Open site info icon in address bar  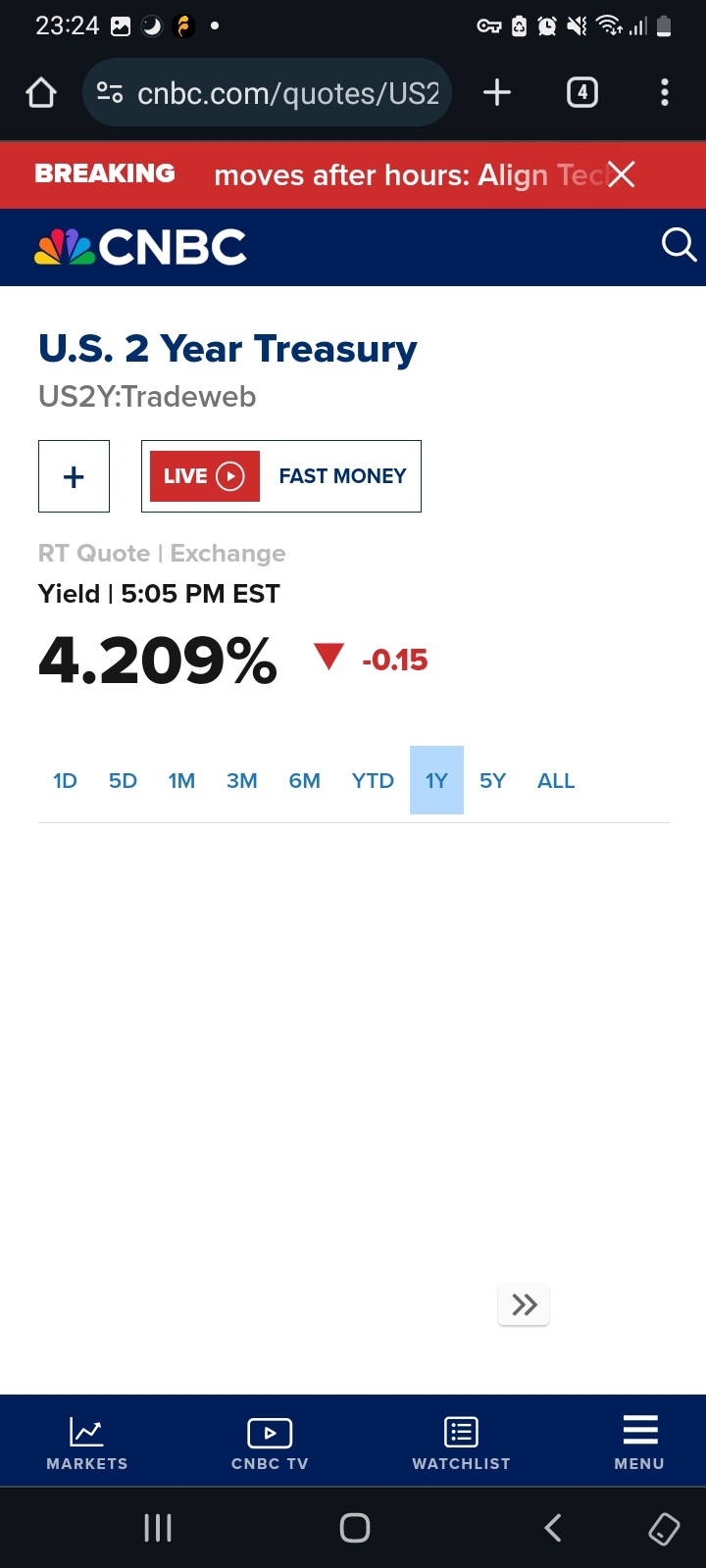[110, 93]
